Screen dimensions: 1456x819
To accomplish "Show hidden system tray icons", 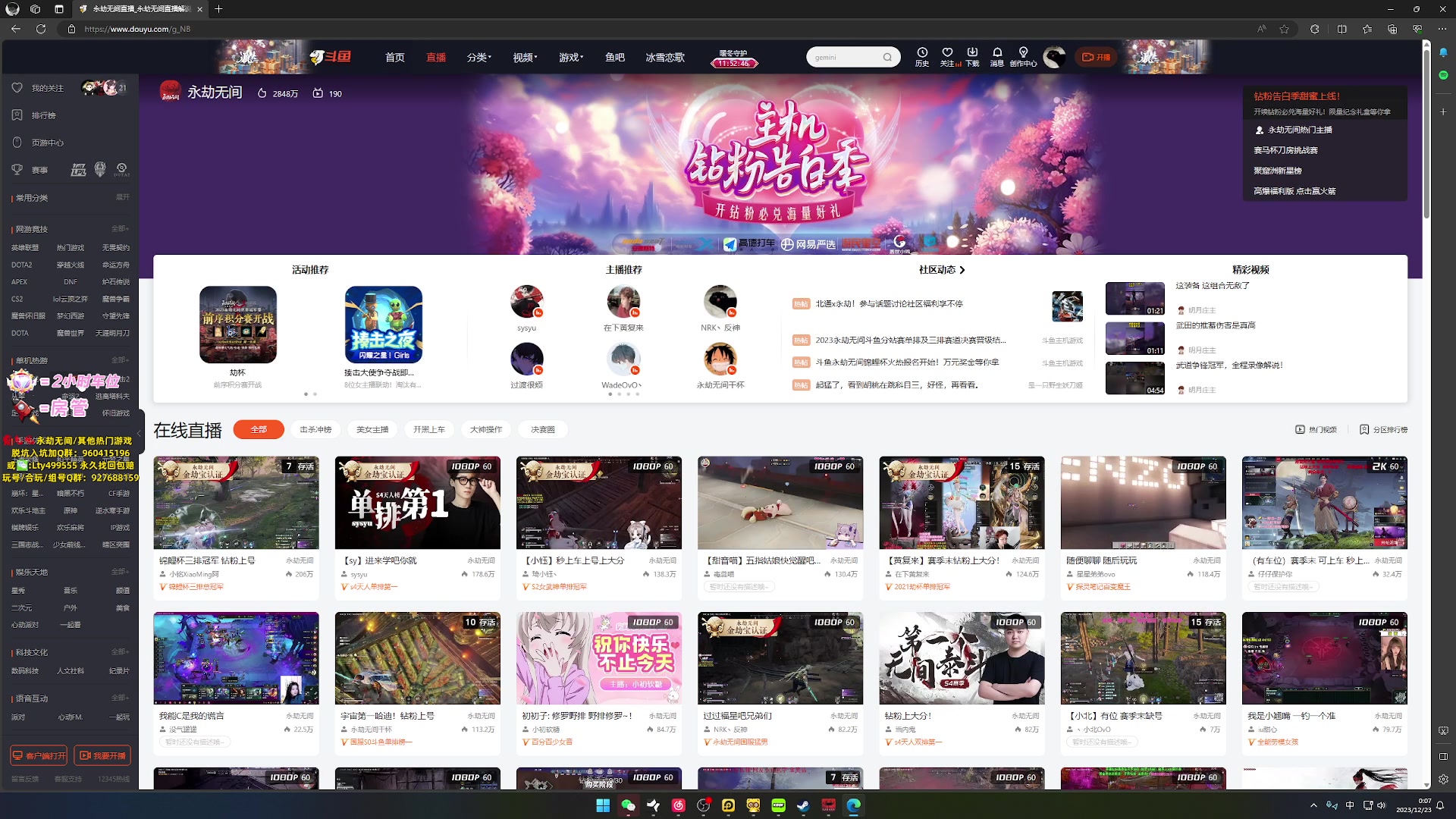I will [1313, 805].
